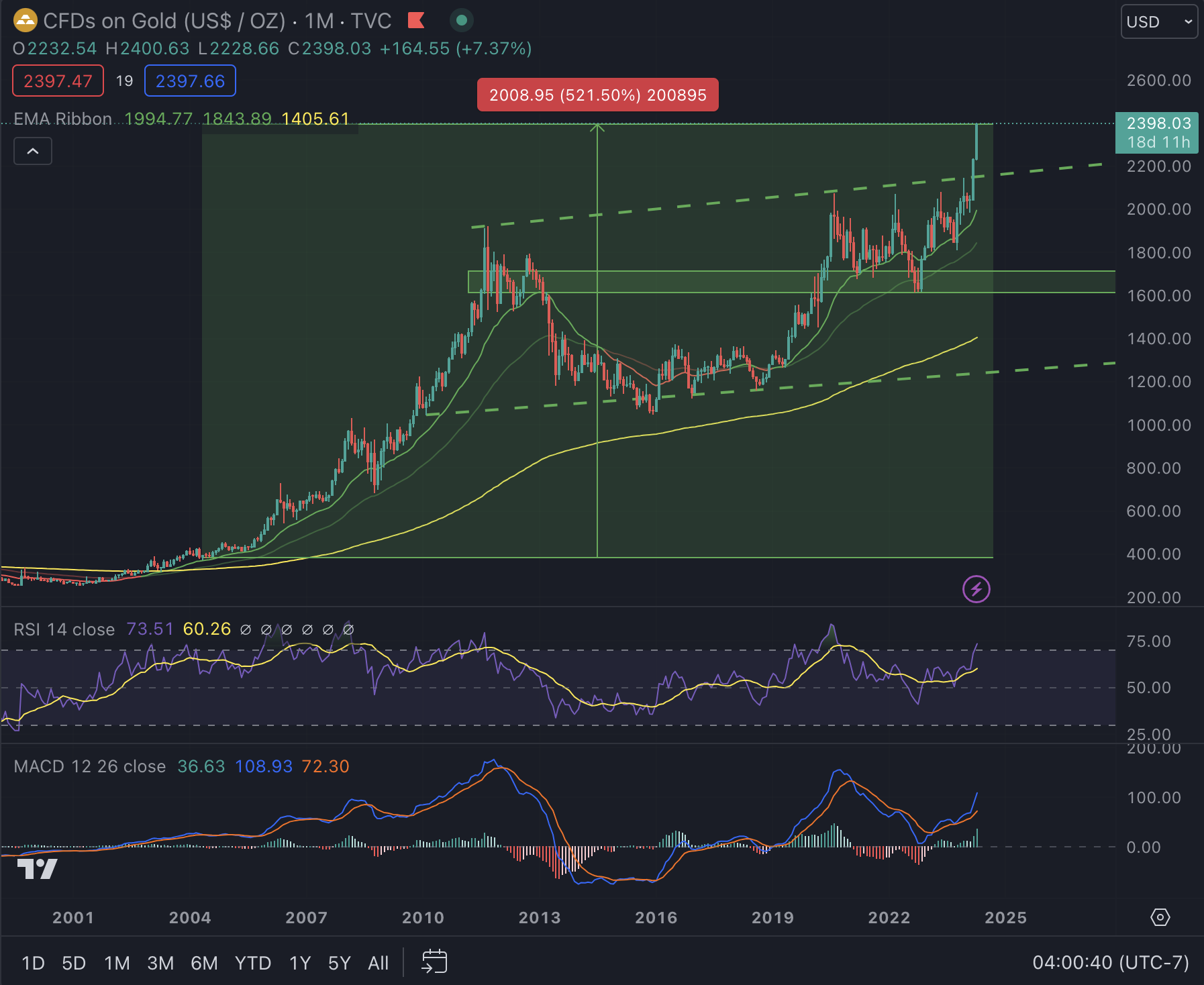Open chart settings hexagon icon
This screenshot has height=985, width=1204.
click(1160, 917)
